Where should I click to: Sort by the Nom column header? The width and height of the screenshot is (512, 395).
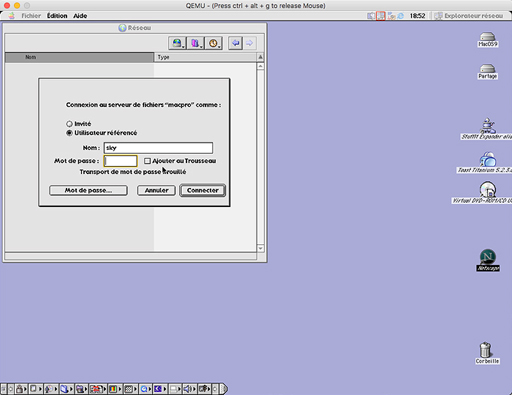point(79,57)
